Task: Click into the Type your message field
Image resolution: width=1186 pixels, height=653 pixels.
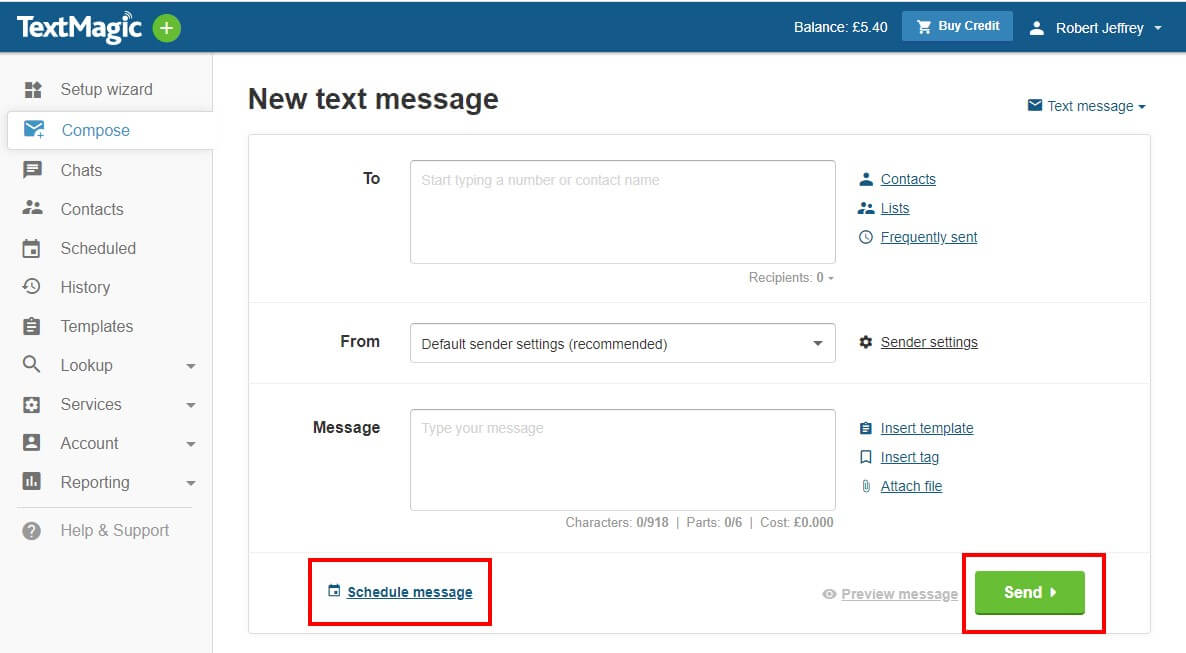Action: click(622, 460)
